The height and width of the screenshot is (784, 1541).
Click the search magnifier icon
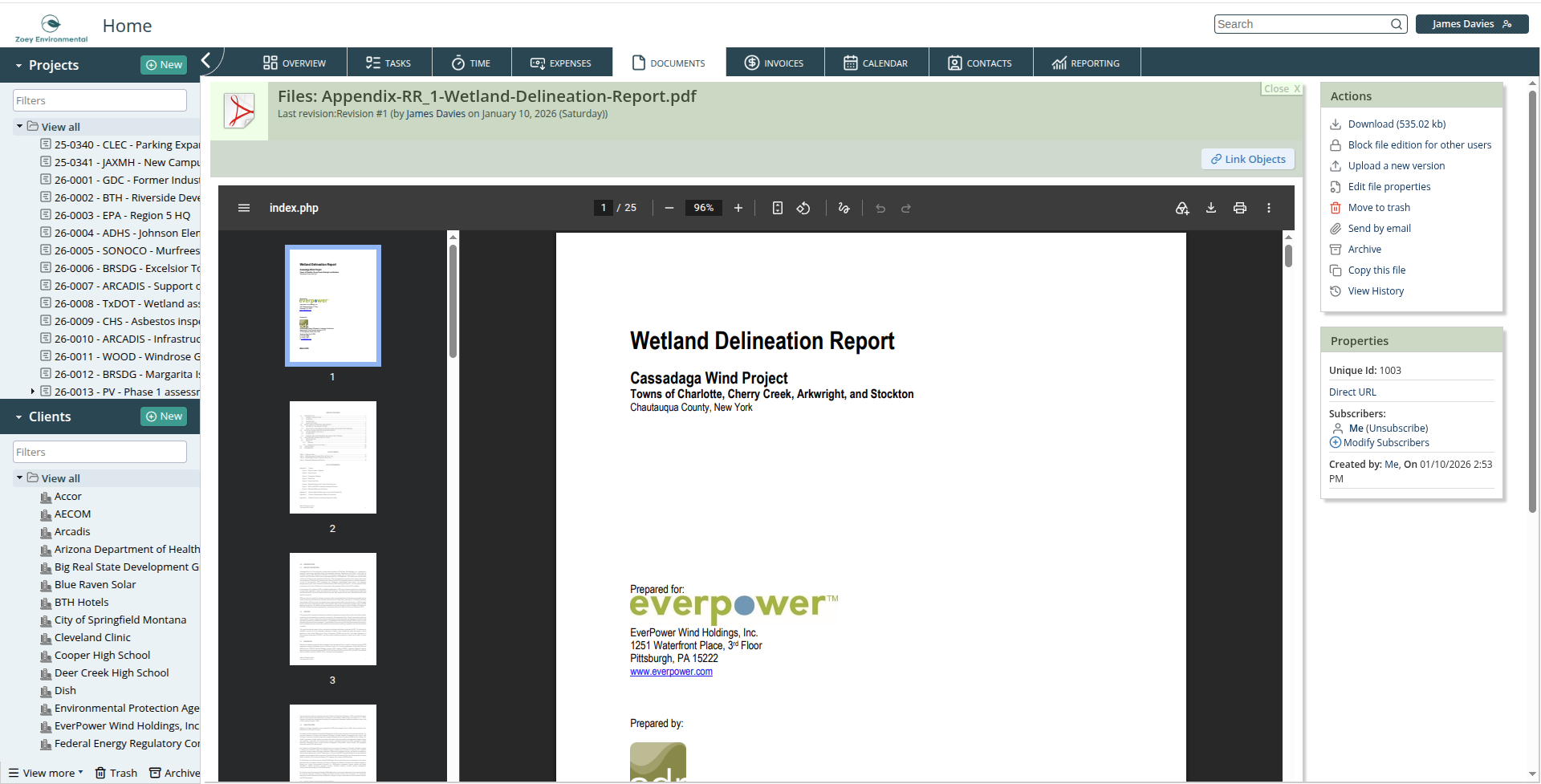coord(1397,24)
